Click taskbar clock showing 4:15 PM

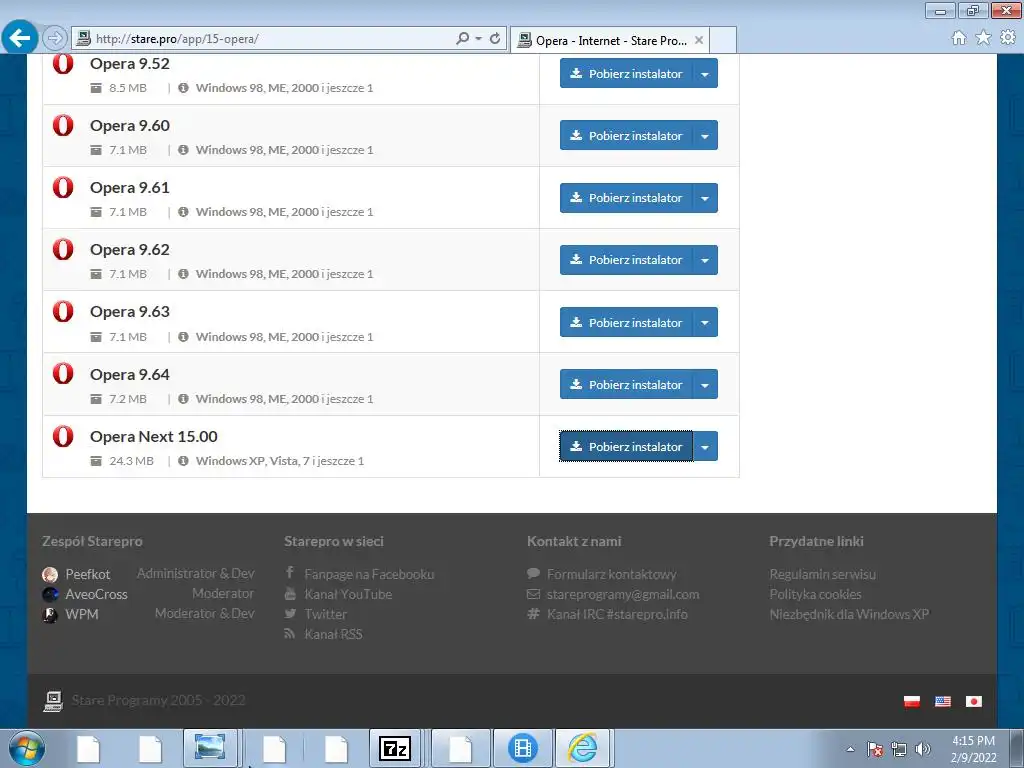tap(973, 749)
